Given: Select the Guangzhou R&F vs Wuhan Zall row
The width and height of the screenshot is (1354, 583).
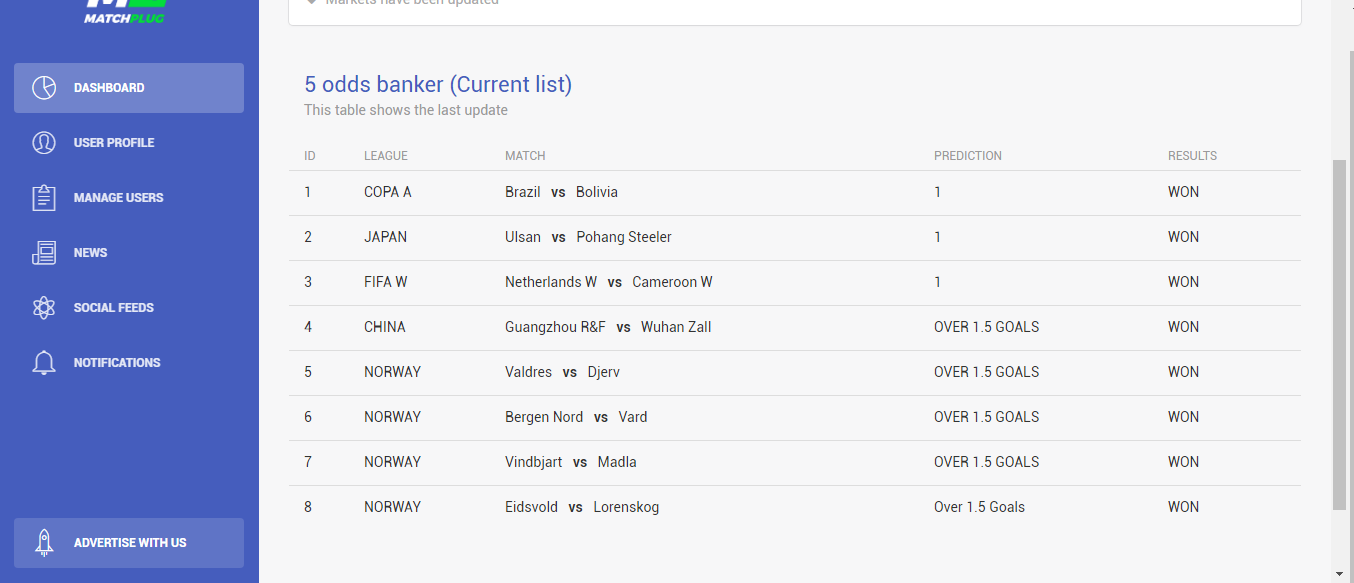Looking at the screenshot, I should pos(795,327).
